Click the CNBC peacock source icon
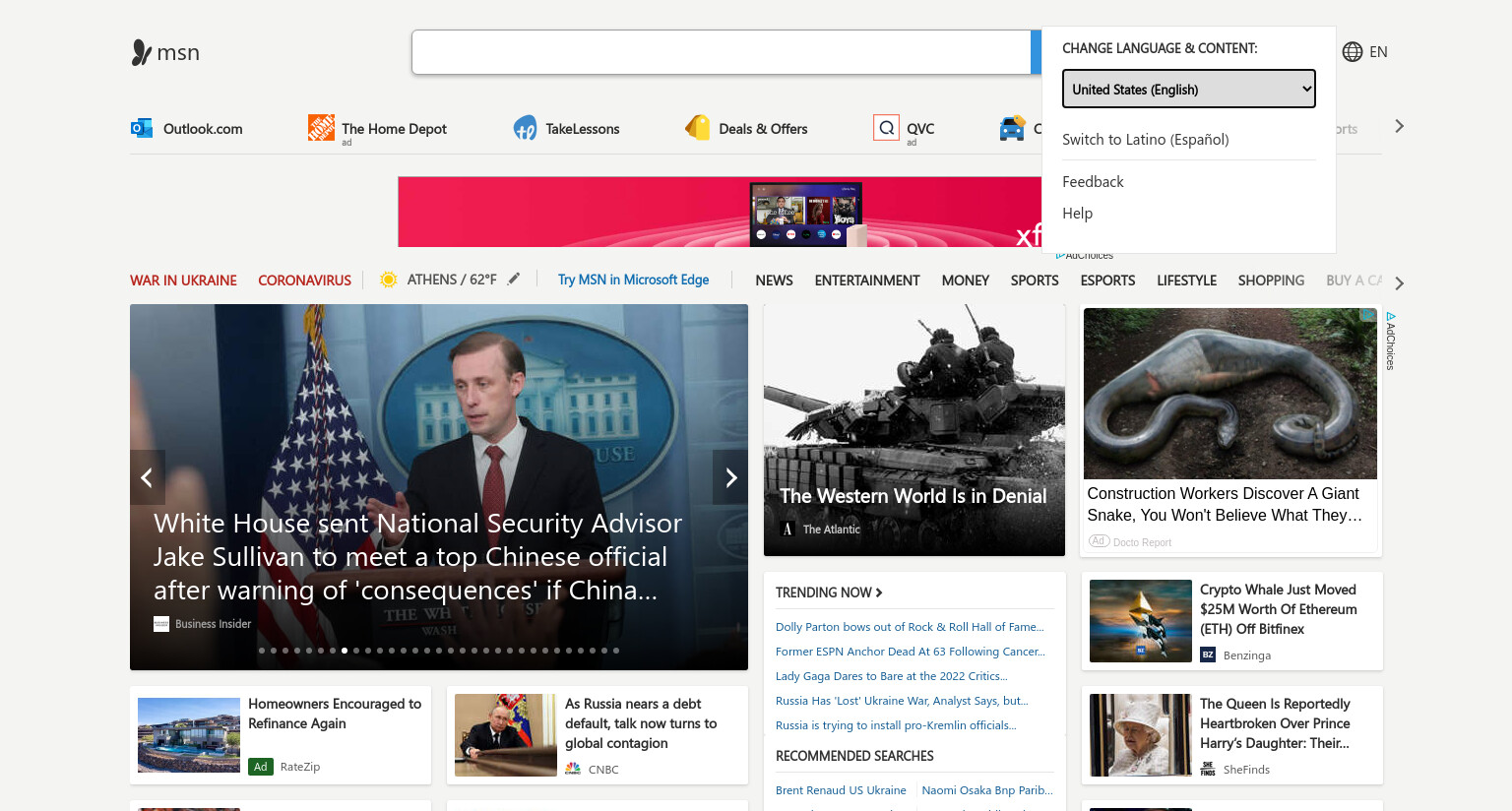This screenshot has width=1512, height=811. click(573, 769)
